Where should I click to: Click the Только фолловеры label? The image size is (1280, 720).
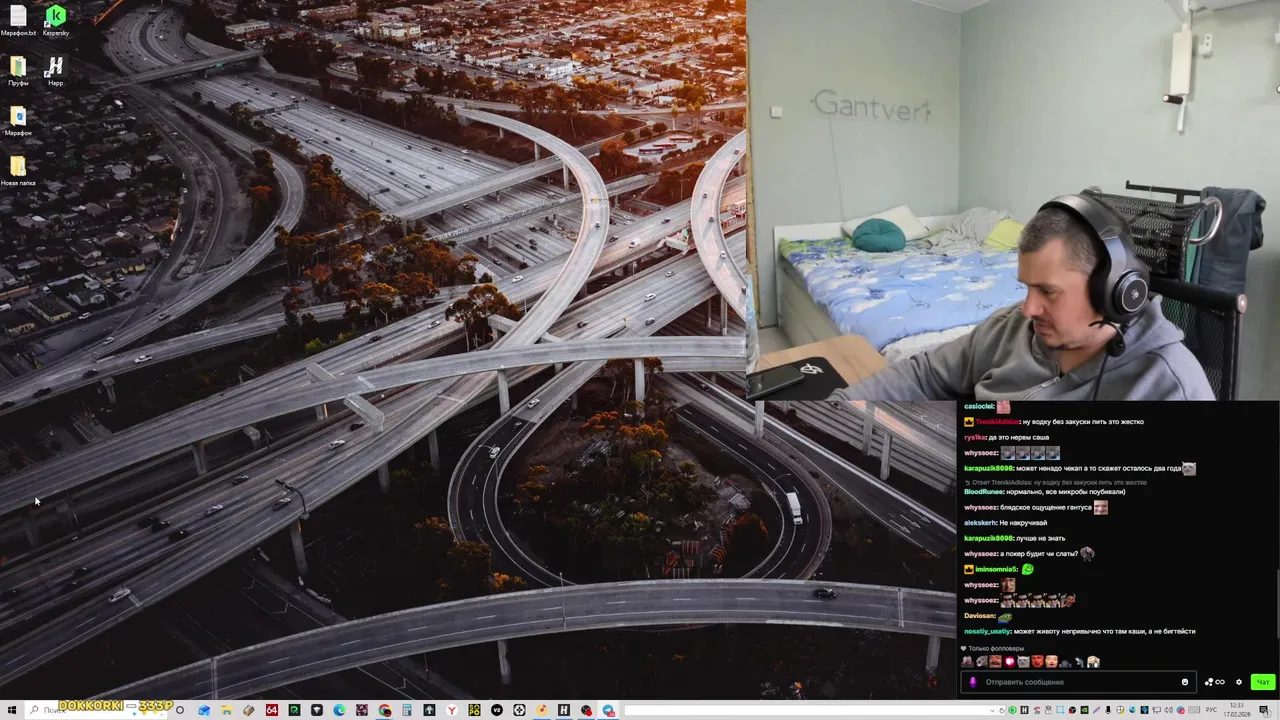click(x=996, y=648)
